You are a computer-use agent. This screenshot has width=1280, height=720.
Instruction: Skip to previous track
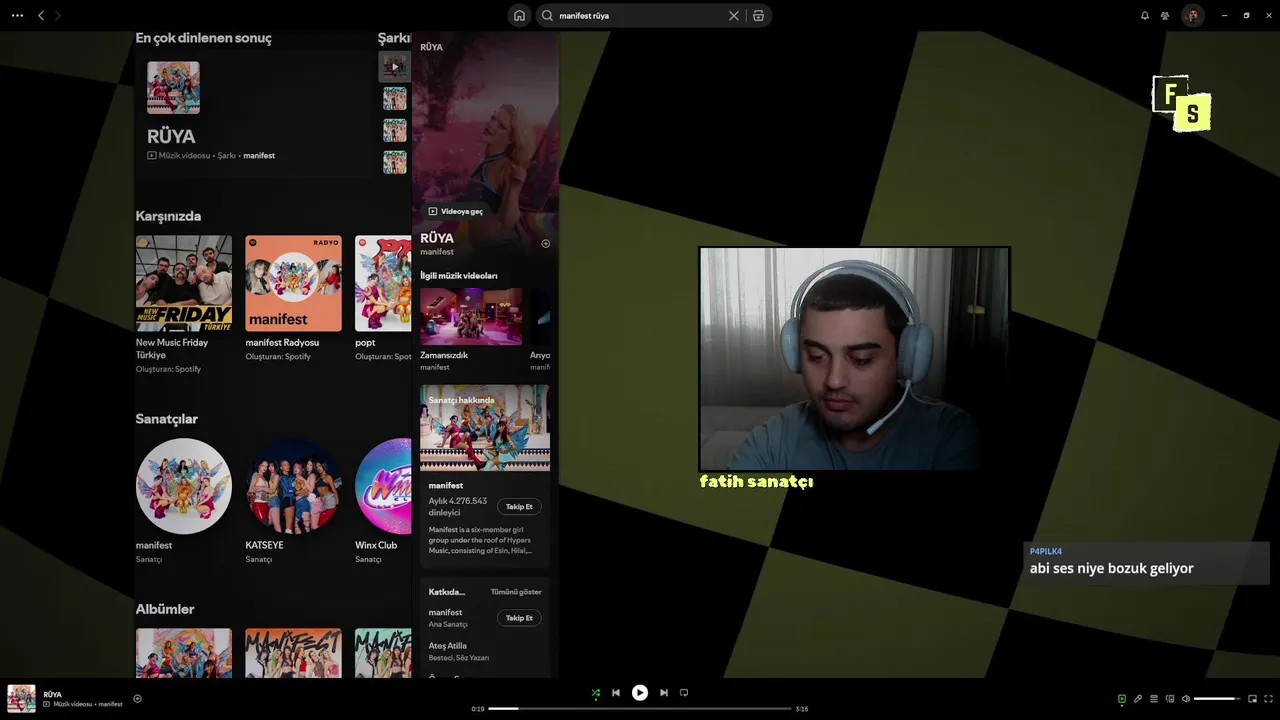[616, 693]
